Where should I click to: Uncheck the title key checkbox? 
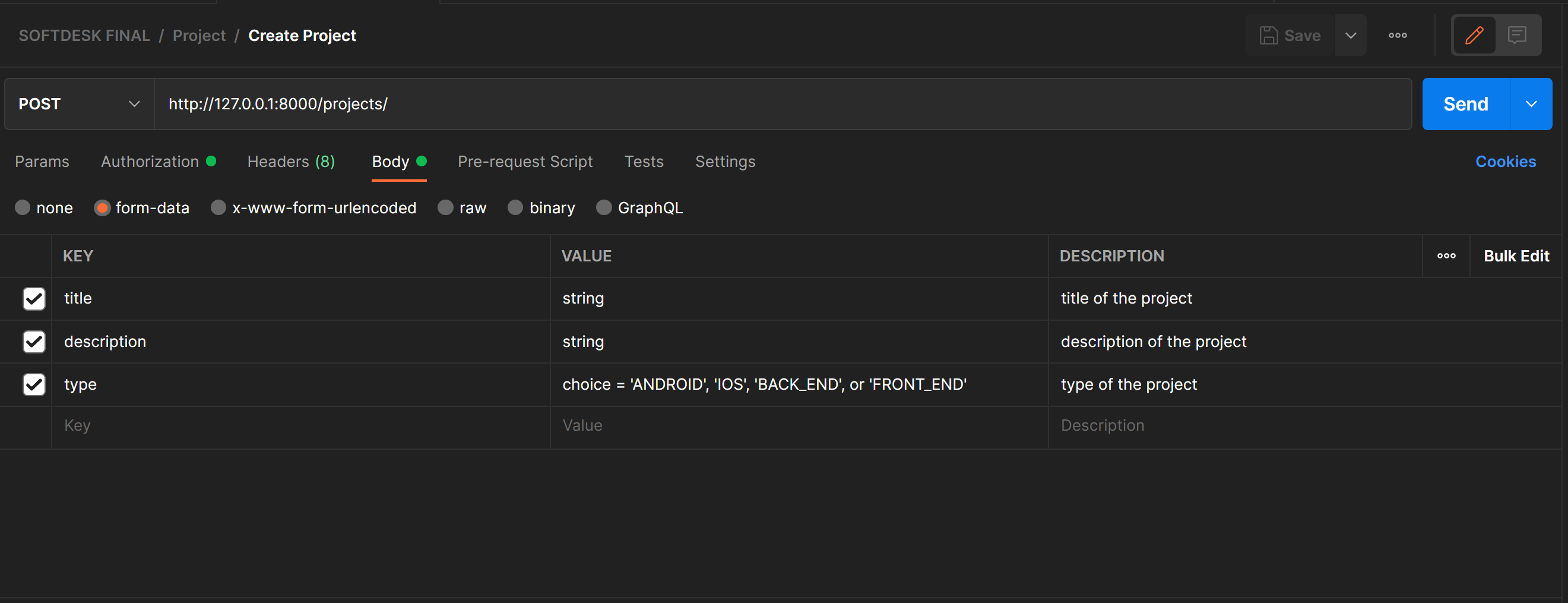[34, 298]
